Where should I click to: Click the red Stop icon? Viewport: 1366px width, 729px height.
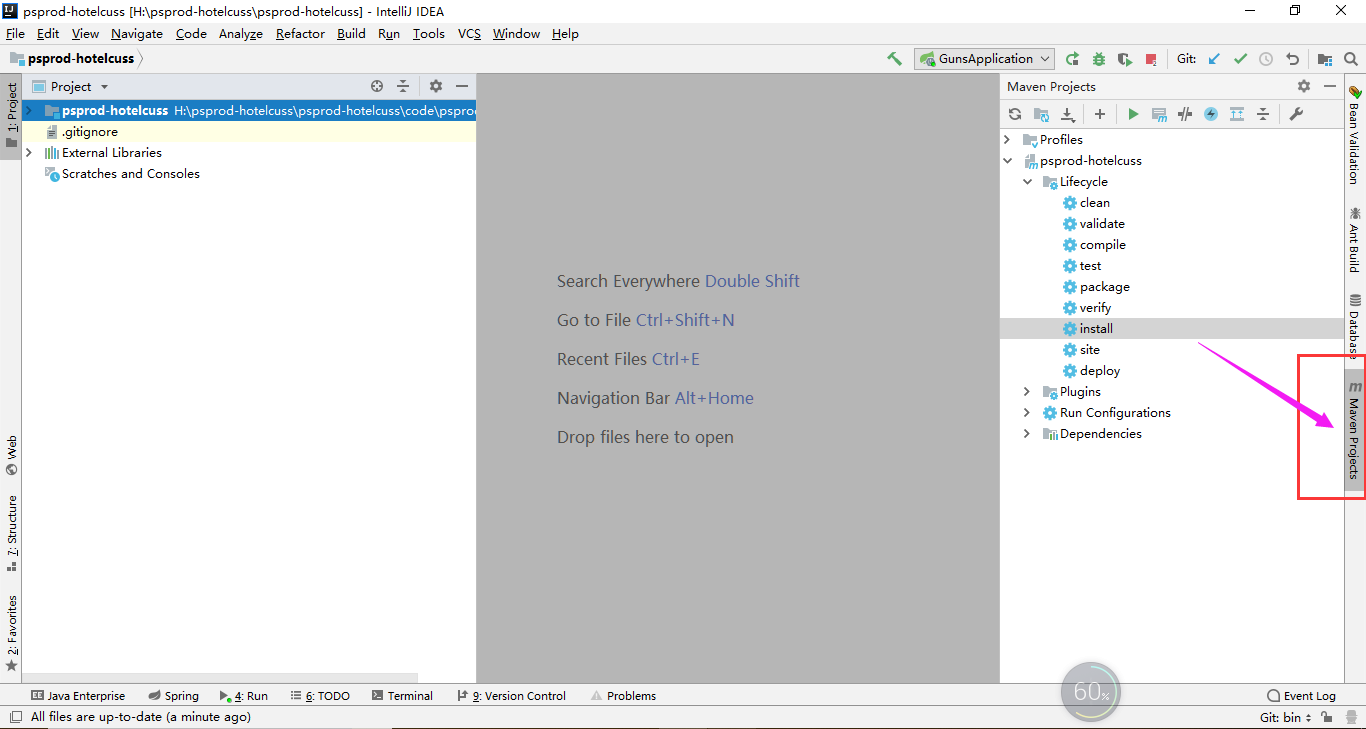pyautogui.click(x=1151, y=59)
